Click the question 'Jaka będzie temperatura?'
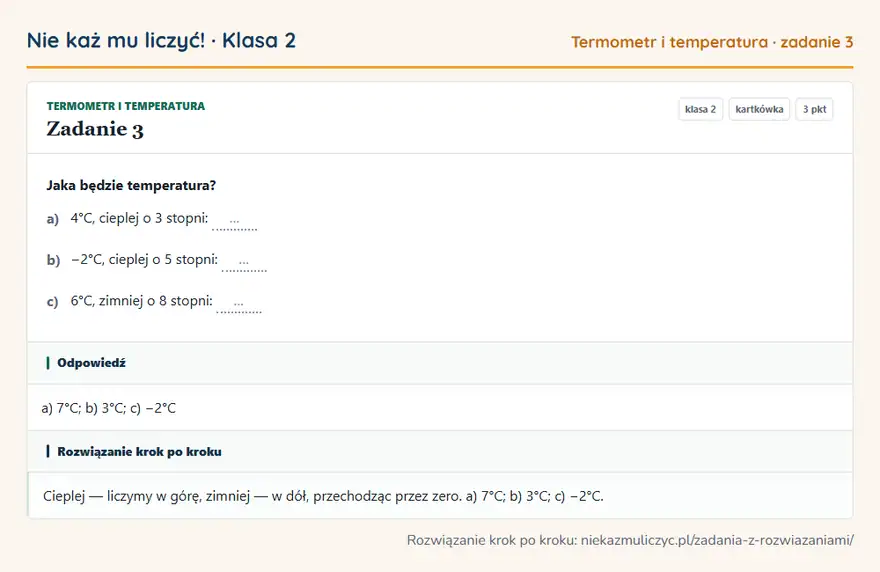The width and height of the screenshot is (880, 572). pos(131,185)
